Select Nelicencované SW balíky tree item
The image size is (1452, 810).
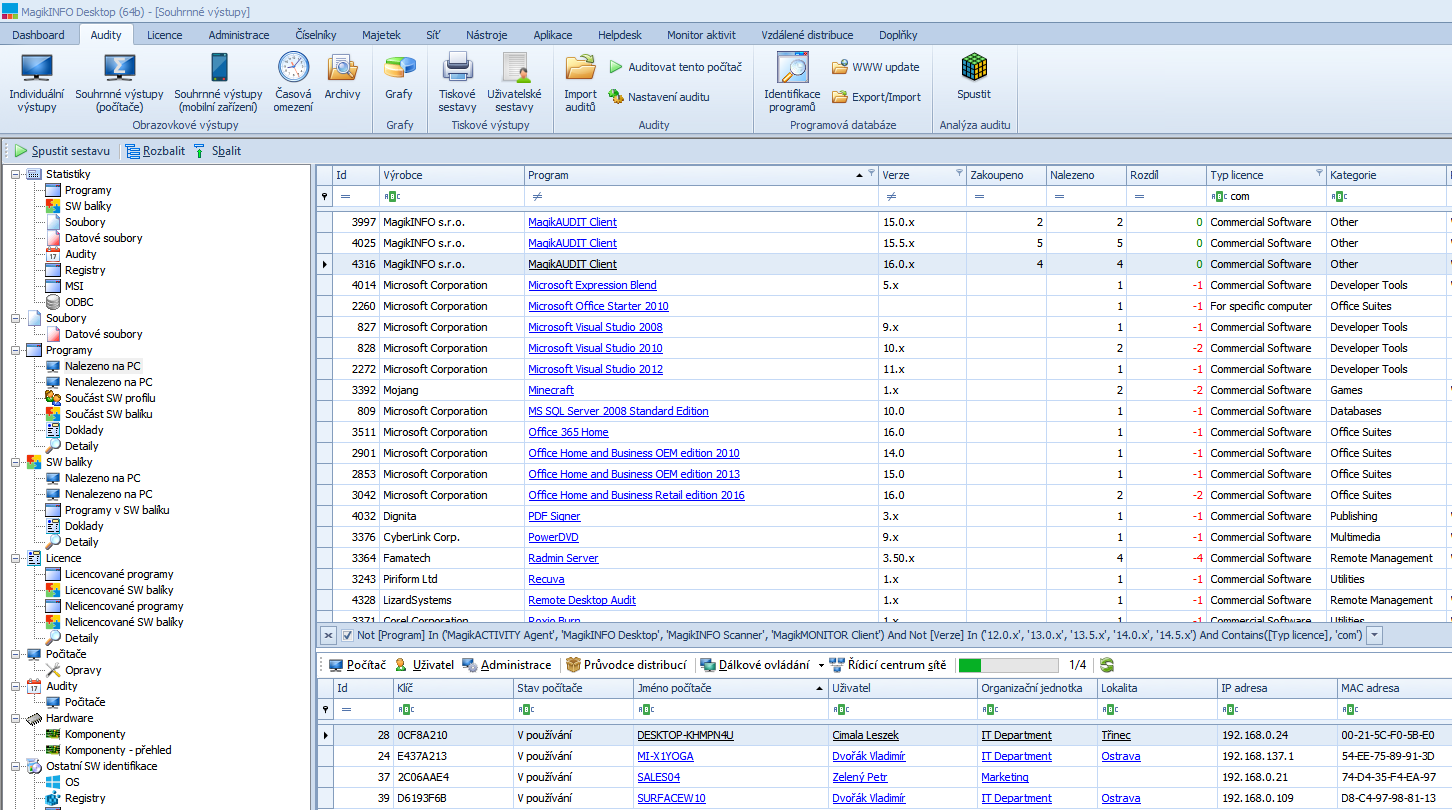pos(124,622)
